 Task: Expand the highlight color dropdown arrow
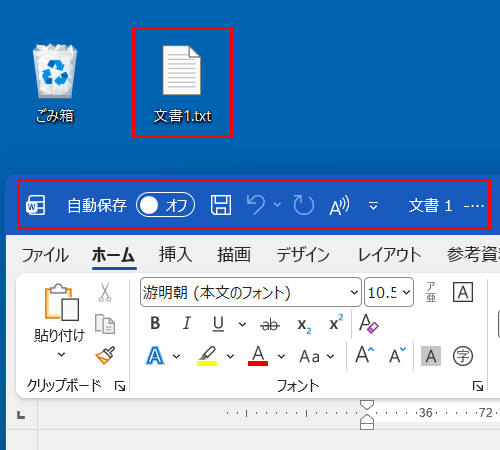(230, 356)
